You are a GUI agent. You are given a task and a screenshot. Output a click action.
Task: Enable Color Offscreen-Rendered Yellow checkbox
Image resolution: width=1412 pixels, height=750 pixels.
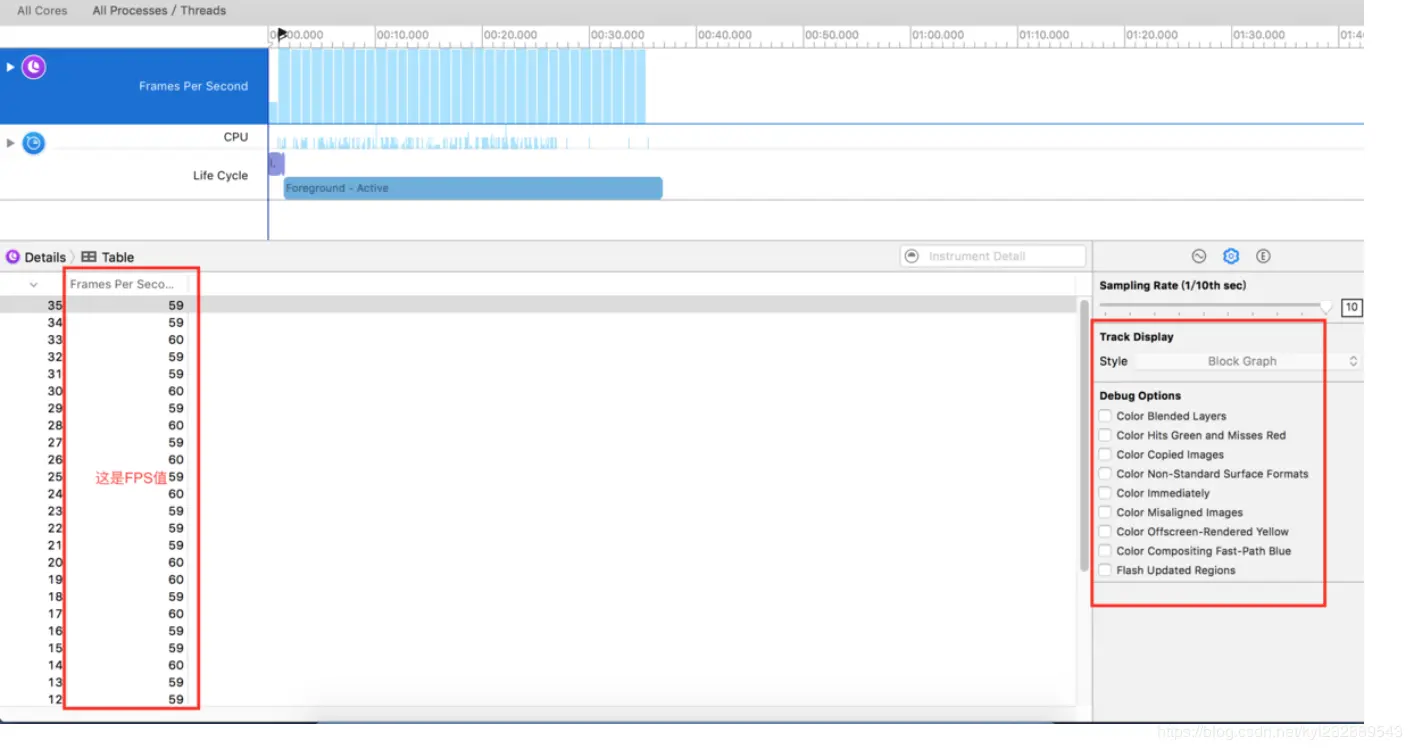click(1105, 531)
